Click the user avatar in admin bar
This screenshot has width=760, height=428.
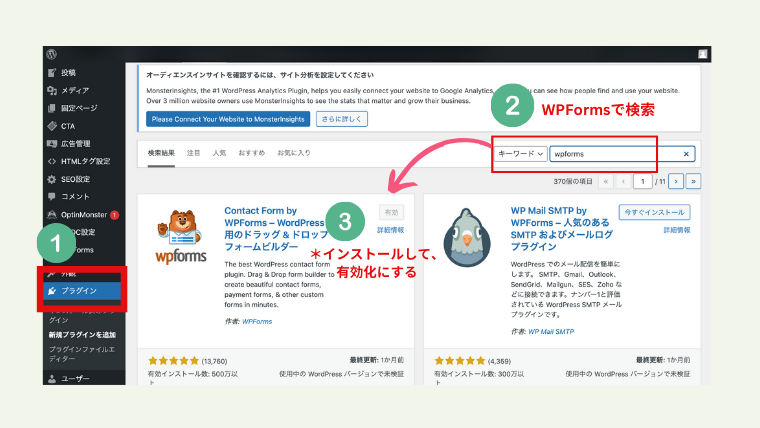pos(704,53)
